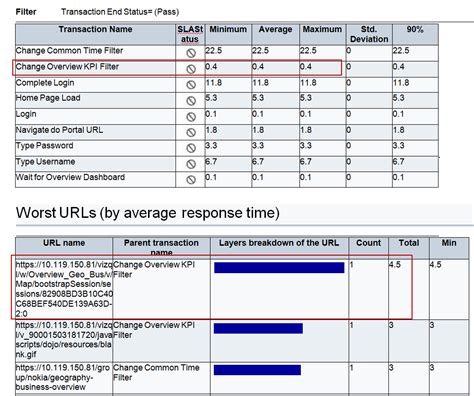This screenshot has width=474, height=396.
Task: Click the bootstrapSession URL name cell
Action: 64,289
